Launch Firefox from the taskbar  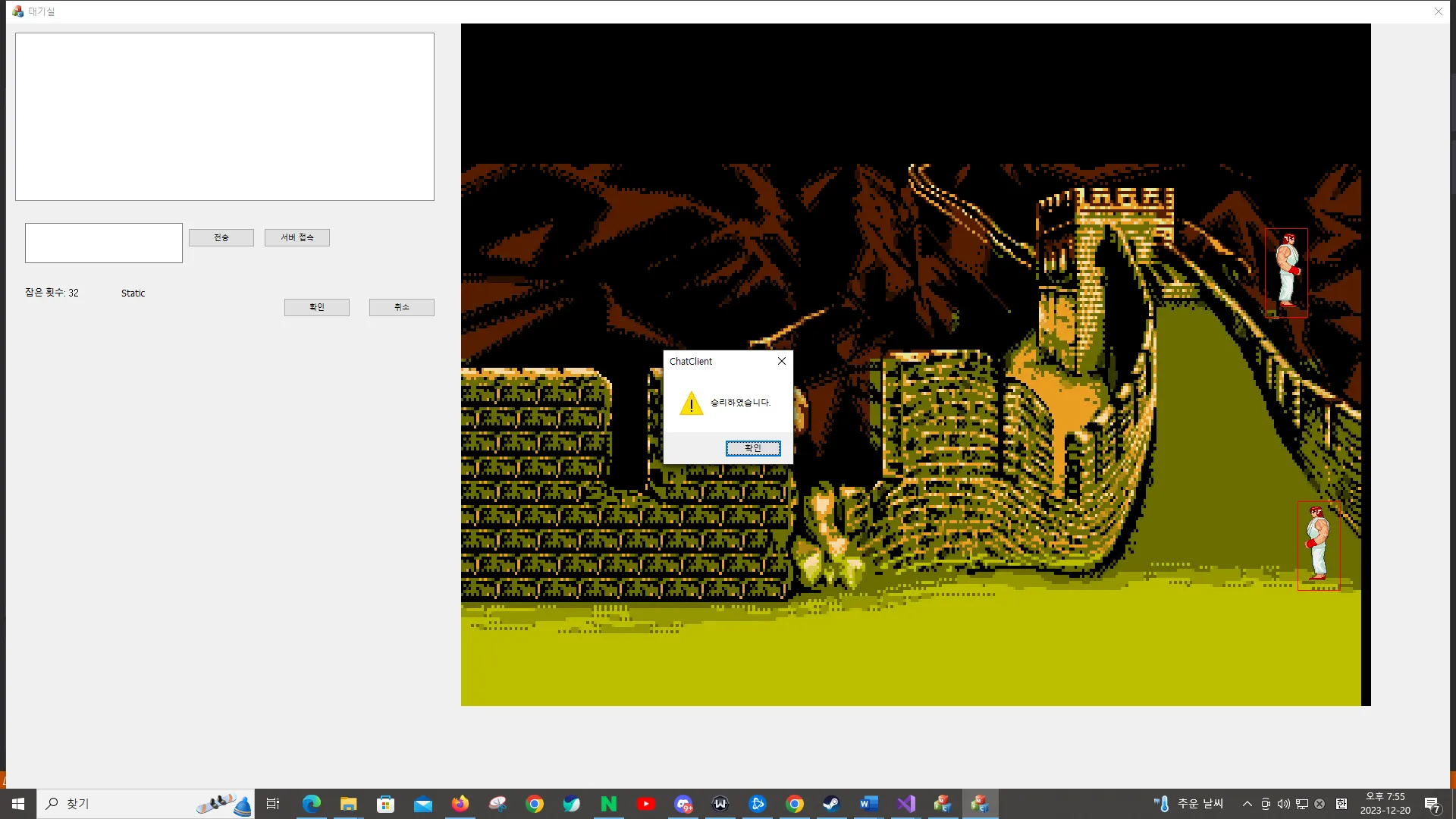point(460,804)
